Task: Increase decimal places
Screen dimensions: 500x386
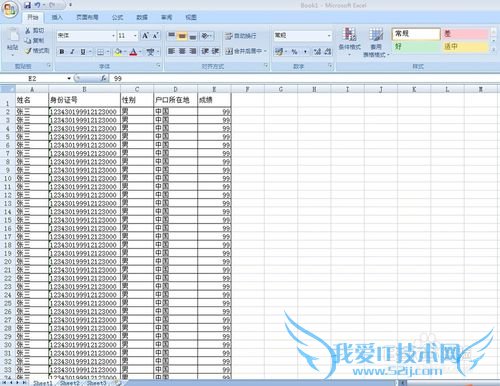Action: coord(317,51)
